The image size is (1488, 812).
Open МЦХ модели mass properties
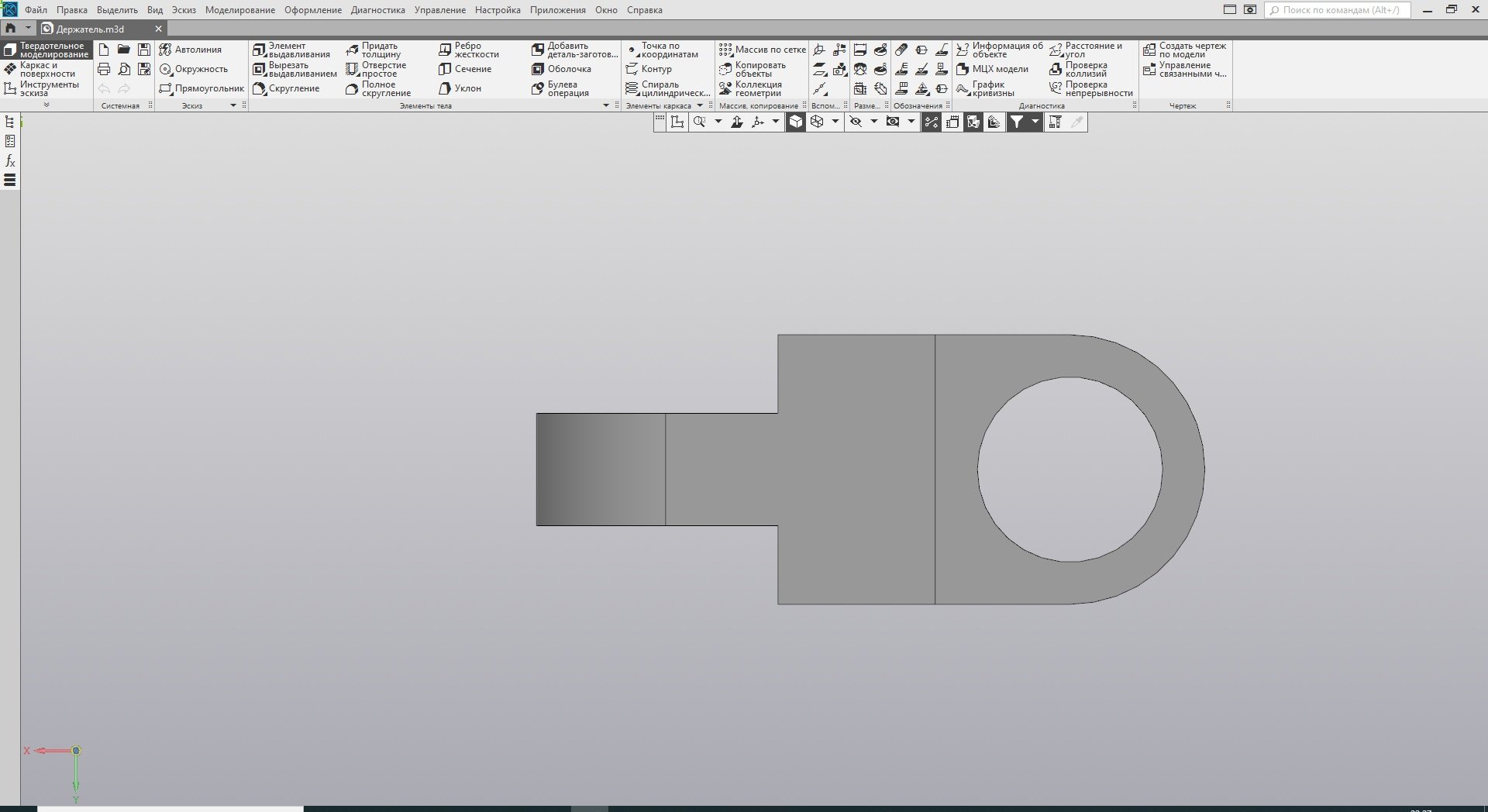[x=993, y=69]
